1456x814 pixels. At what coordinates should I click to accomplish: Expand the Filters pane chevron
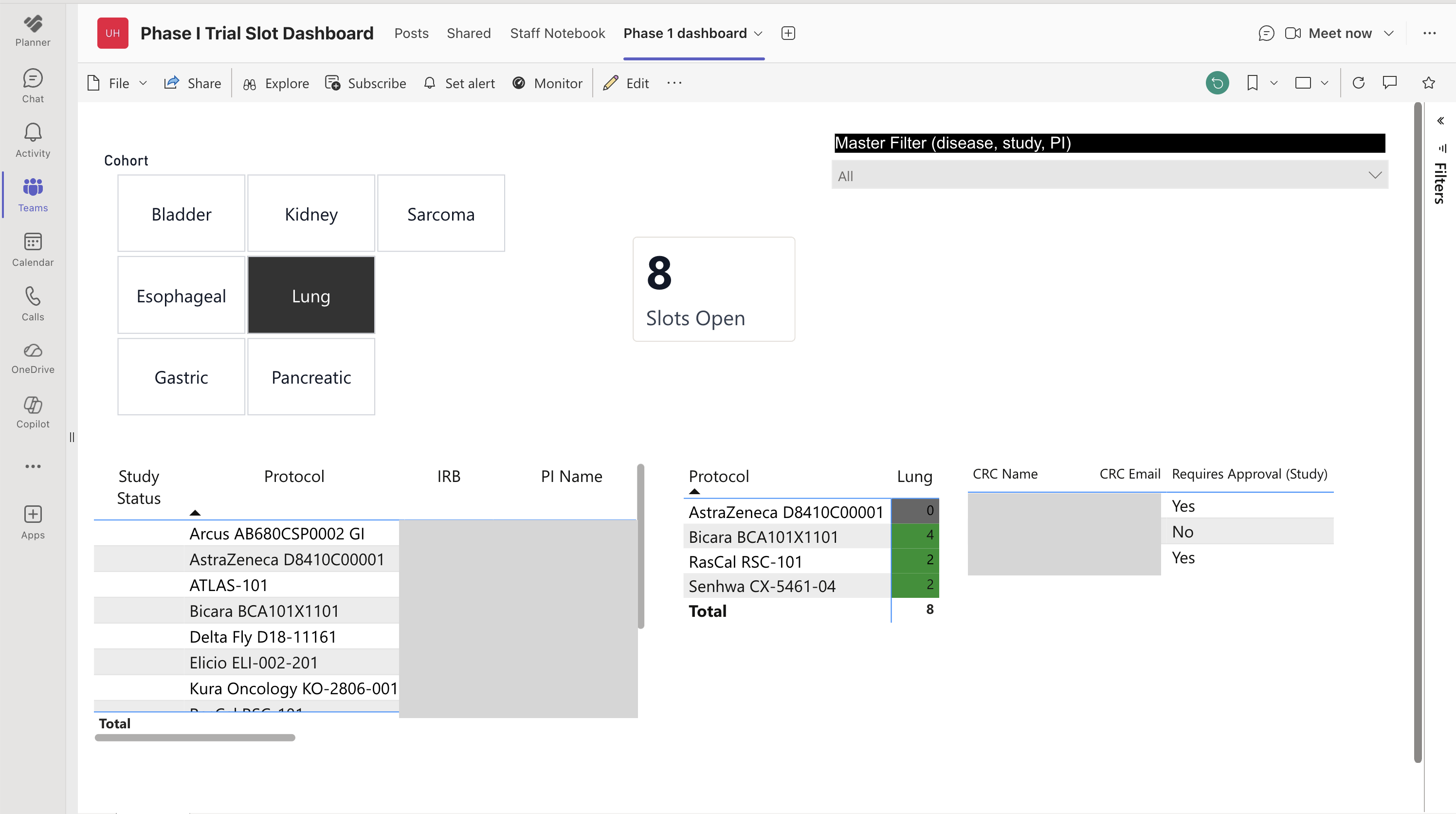[x=1440, y=121]
